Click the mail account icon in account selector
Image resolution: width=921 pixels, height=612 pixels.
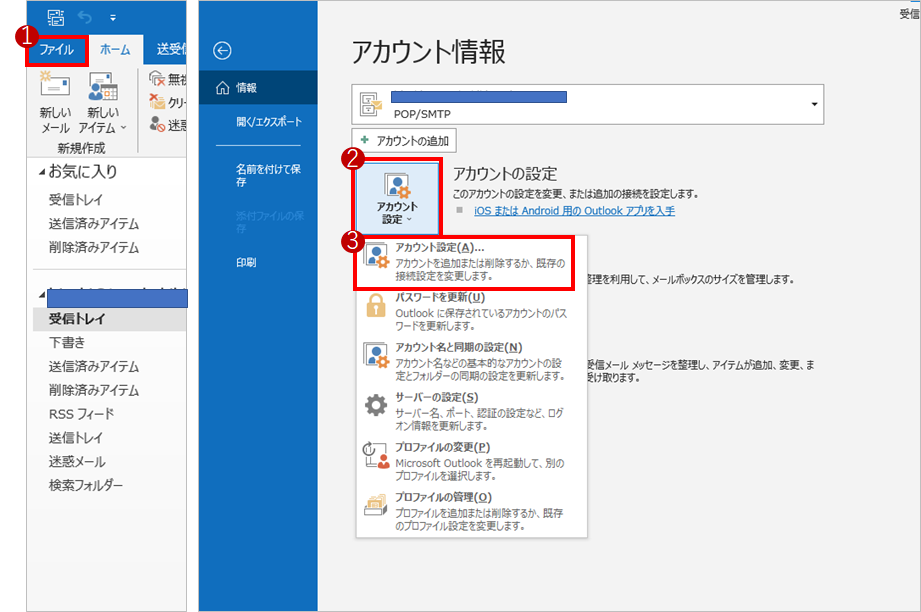(x=371, y=105)
